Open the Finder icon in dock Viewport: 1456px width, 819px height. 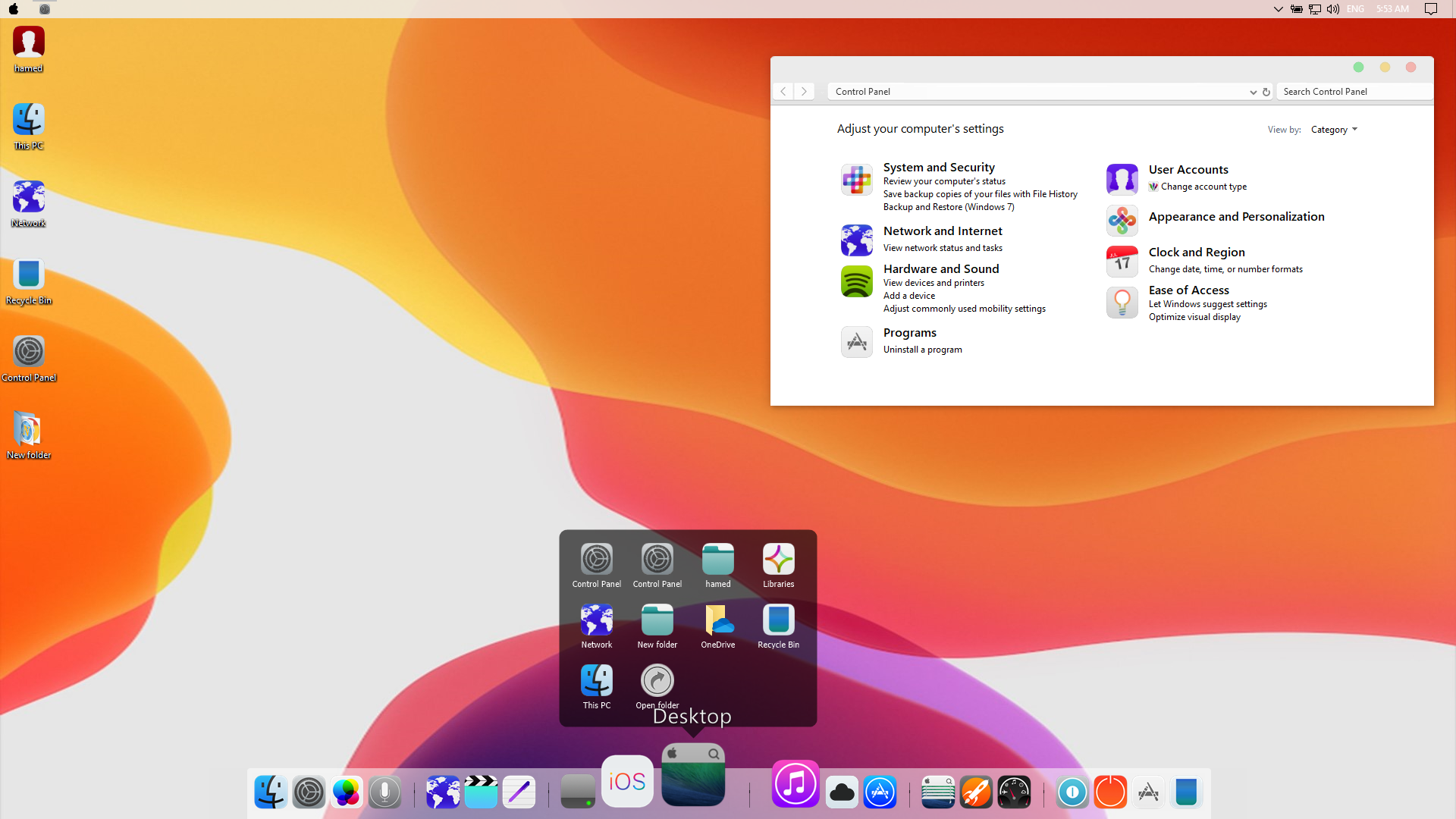270,792
